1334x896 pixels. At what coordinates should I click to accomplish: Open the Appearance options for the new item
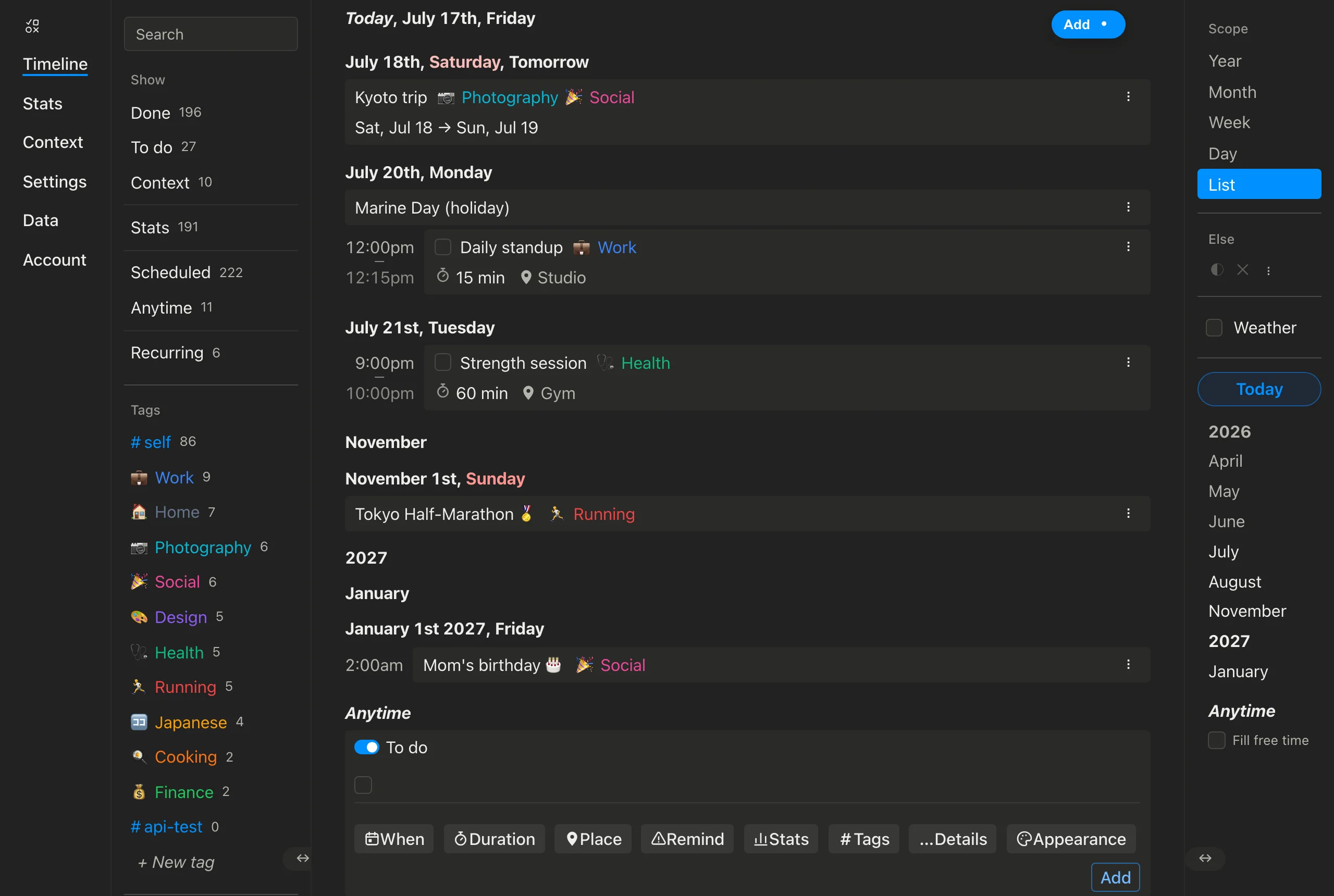coord(1070,838)
